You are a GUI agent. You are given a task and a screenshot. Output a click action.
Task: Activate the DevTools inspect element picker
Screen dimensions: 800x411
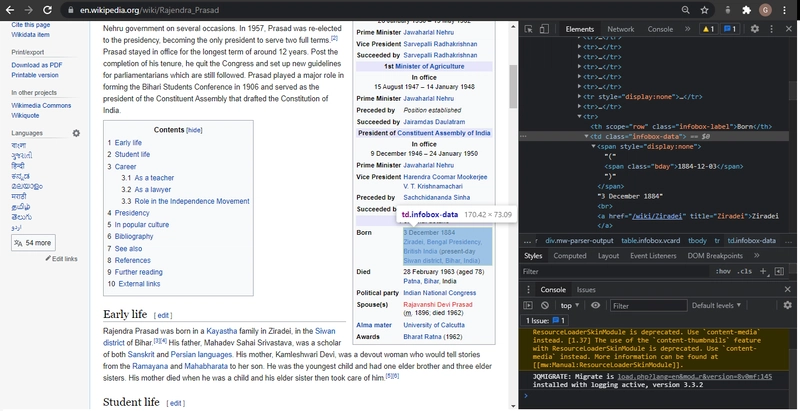click(529, 29)
